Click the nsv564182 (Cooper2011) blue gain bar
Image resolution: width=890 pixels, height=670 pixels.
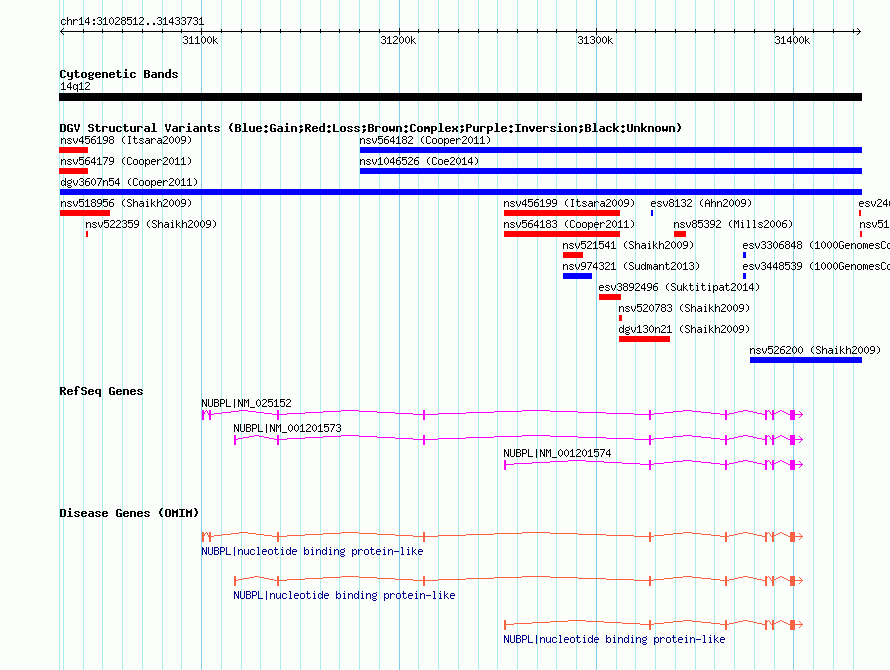pyautogui.click(x=611, y=150)
